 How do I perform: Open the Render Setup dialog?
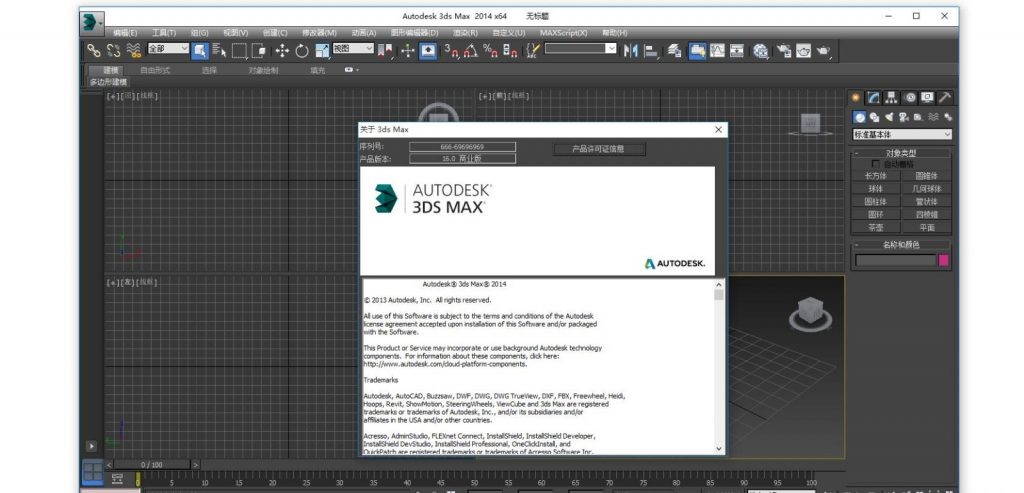784,50
